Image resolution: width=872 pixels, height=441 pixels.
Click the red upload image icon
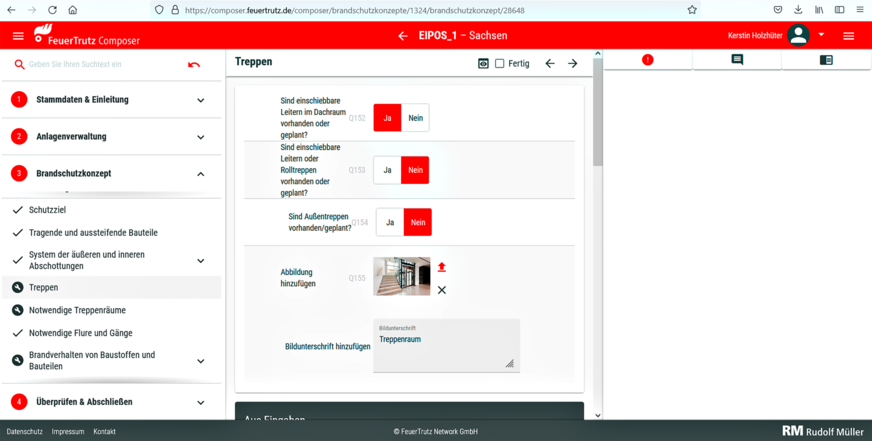click(x=441, y=267)
